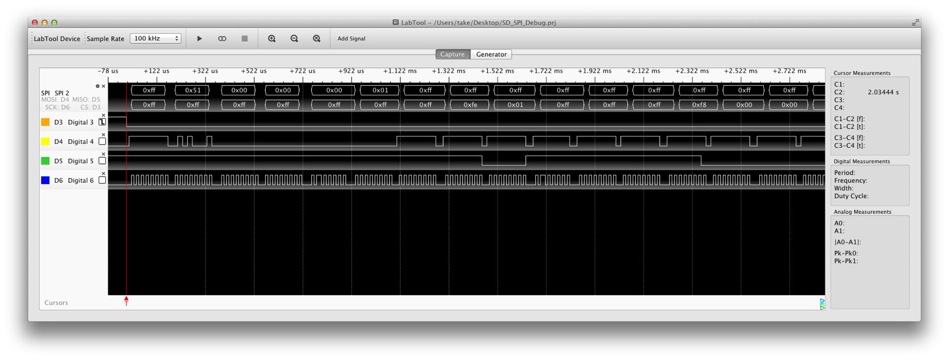Remove the D4 Digital 4 signal
This screenshot has width=949, height=360.
point(103,134)
